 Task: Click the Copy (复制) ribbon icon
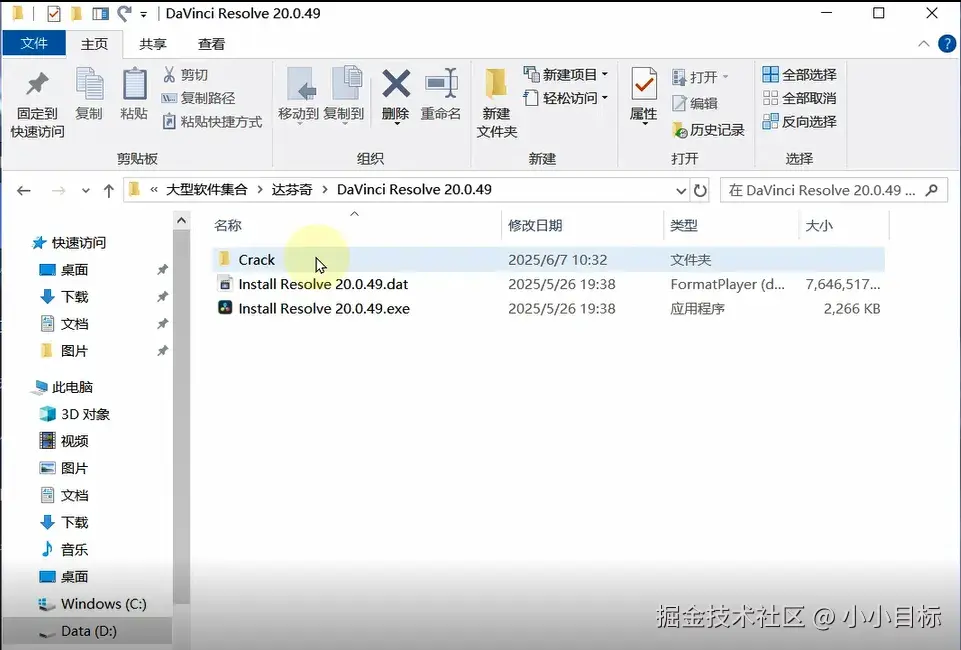point(89,84)
